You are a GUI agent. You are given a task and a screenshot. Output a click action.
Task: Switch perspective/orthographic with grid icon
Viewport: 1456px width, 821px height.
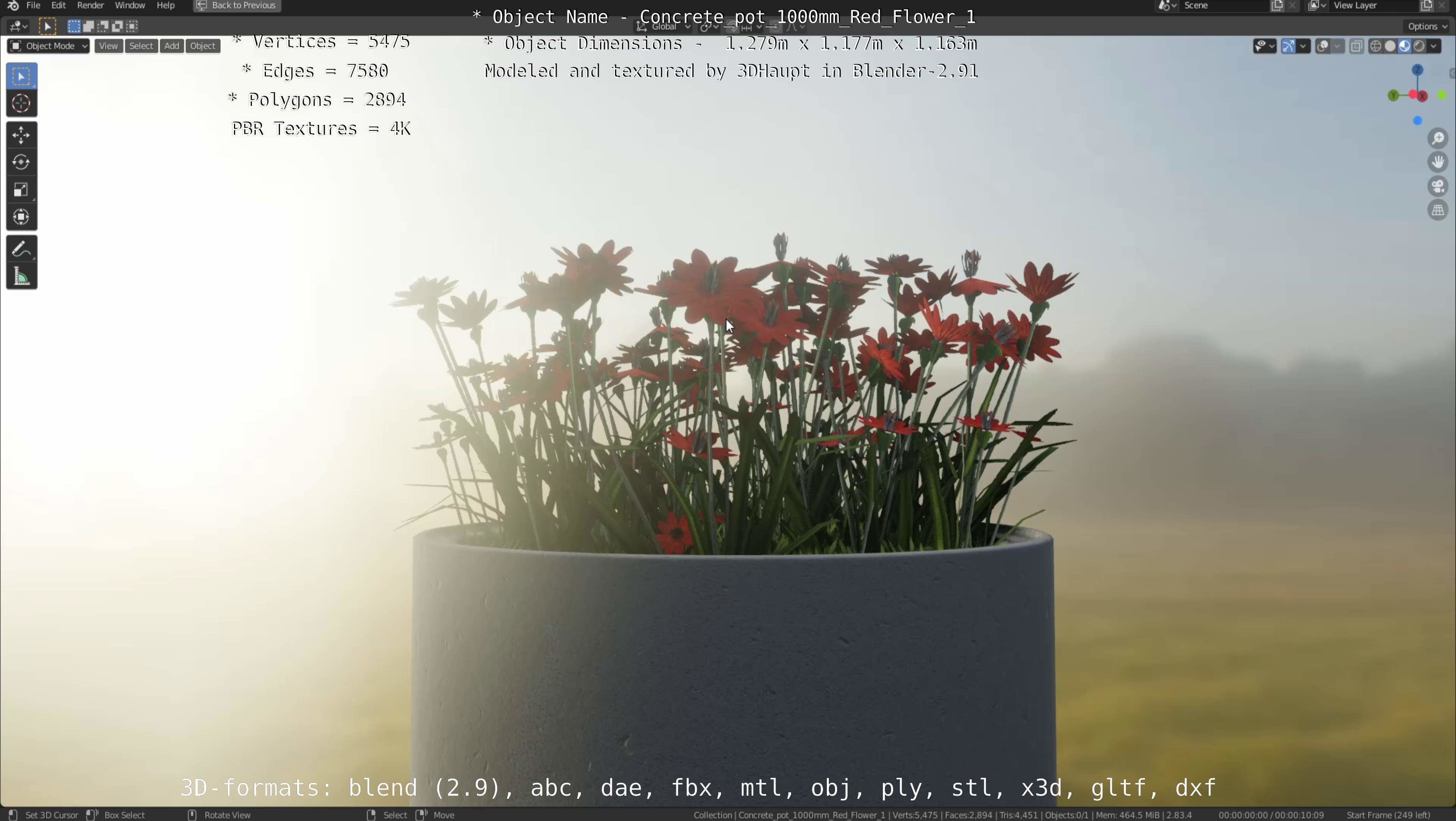(1438, 210)
